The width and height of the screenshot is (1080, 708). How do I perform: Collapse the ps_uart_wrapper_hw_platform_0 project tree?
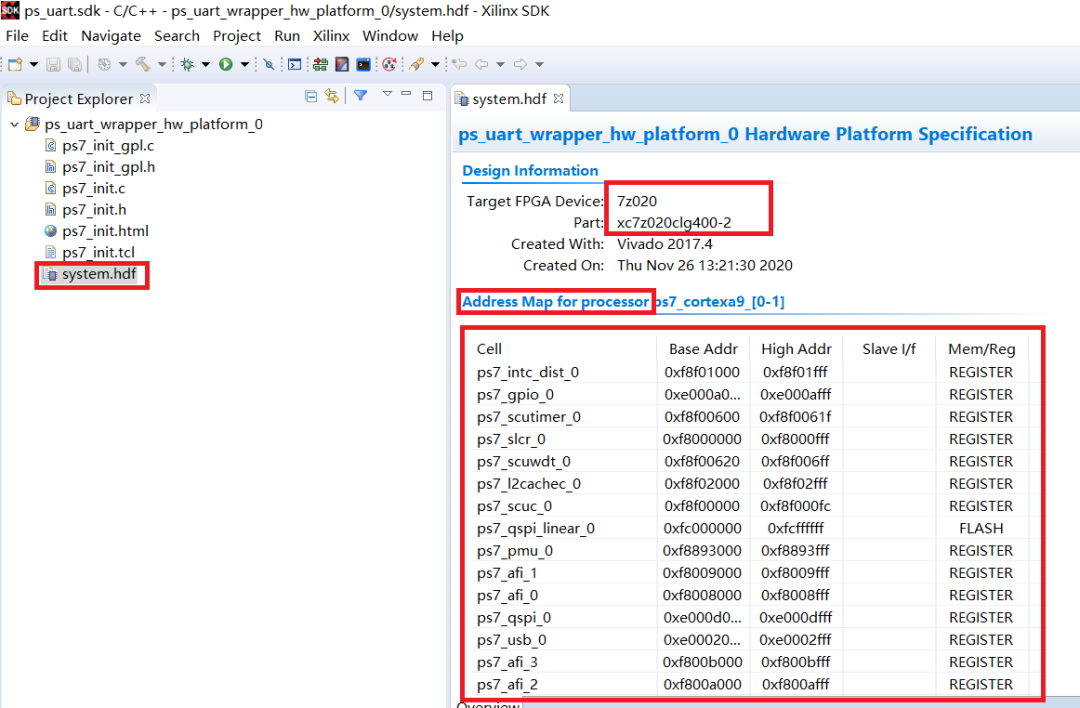coord(14,125)
